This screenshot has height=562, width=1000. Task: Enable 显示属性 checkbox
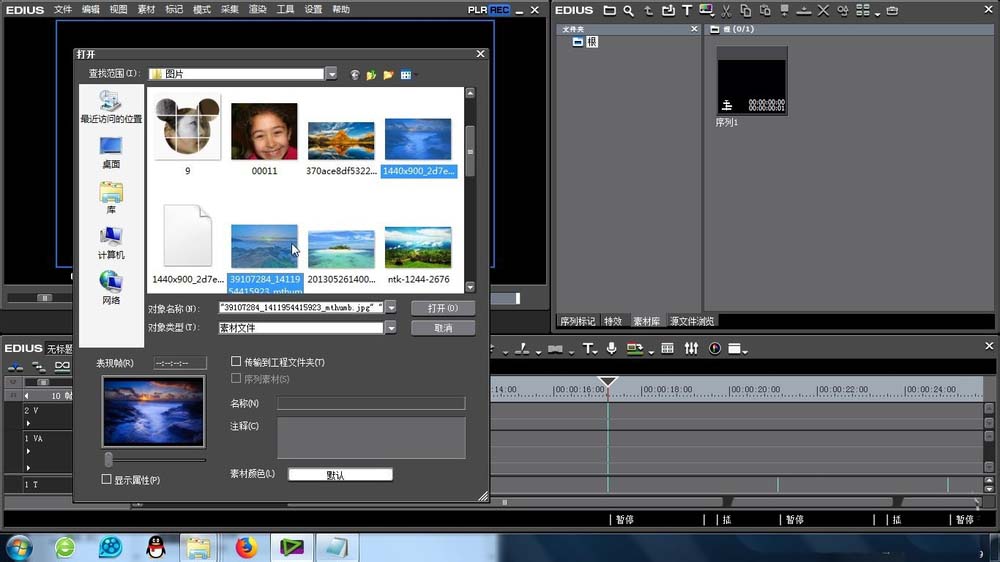click(107, 479)
